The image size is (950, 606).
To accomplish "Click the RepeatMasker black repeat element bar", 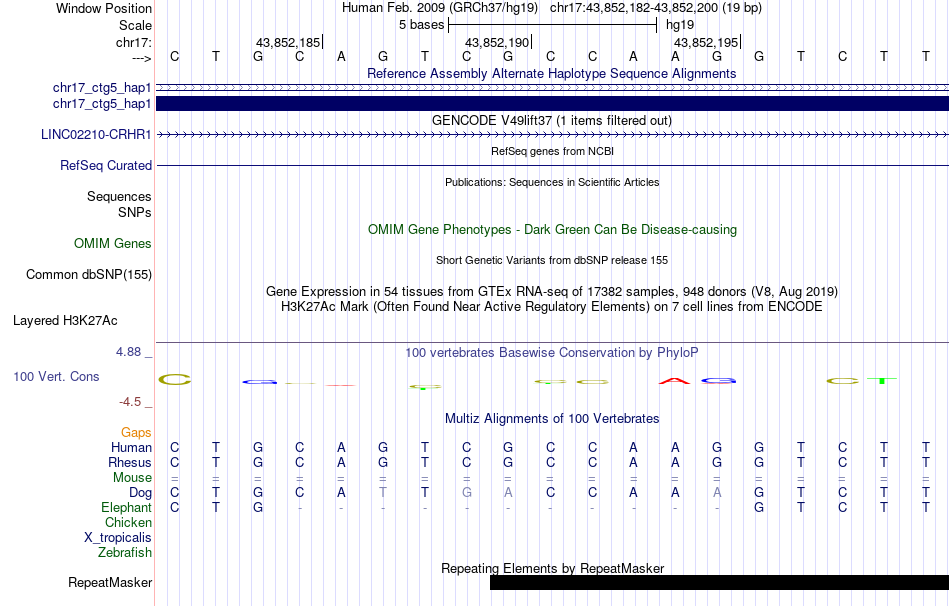I will pyautogui.click(x=719, y=582).
